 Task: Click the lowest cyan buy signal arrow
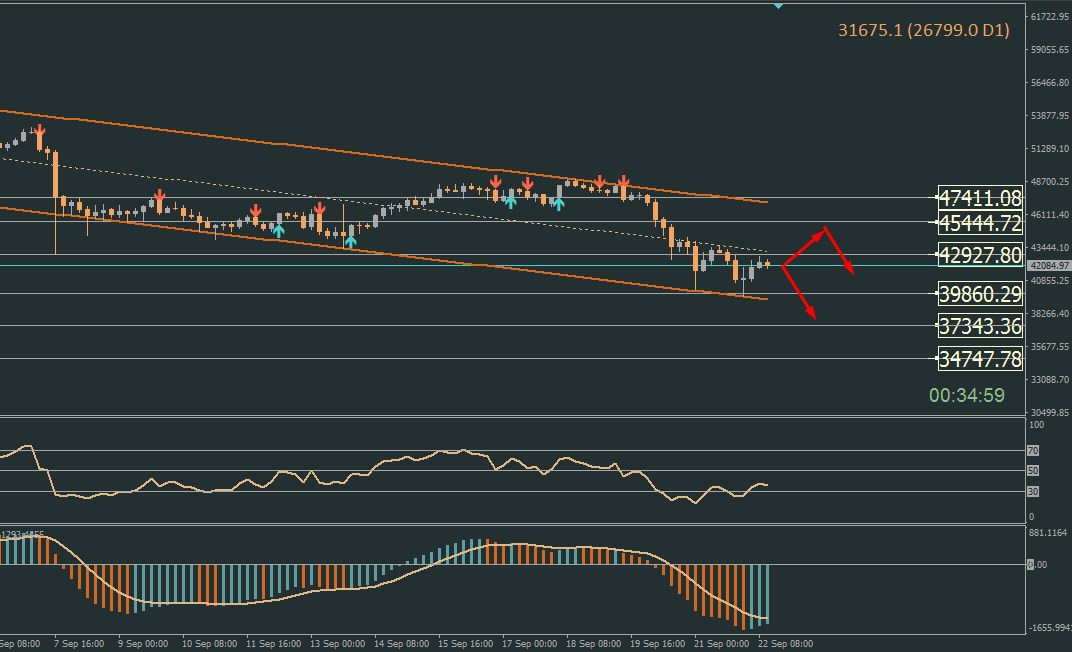[351, 241]
